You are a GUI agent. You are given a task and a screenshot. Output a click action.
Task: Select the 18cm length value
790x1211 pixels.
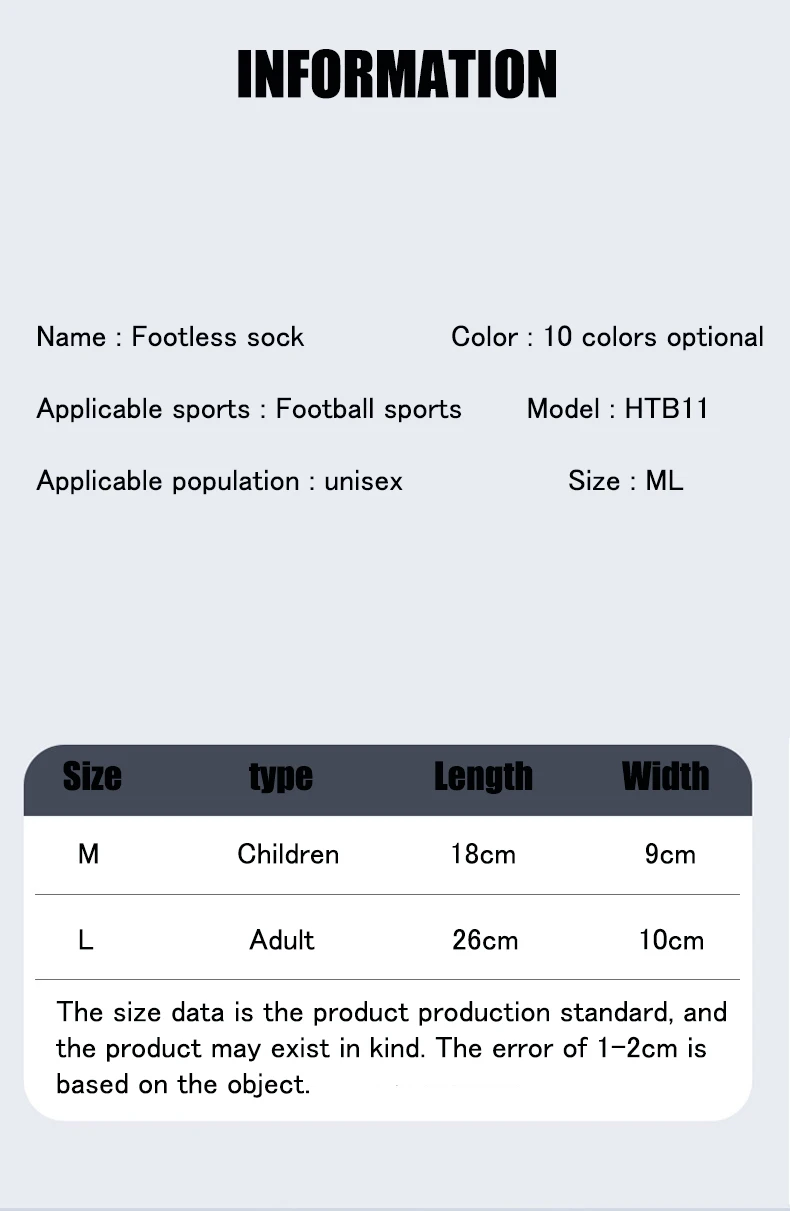483,854
